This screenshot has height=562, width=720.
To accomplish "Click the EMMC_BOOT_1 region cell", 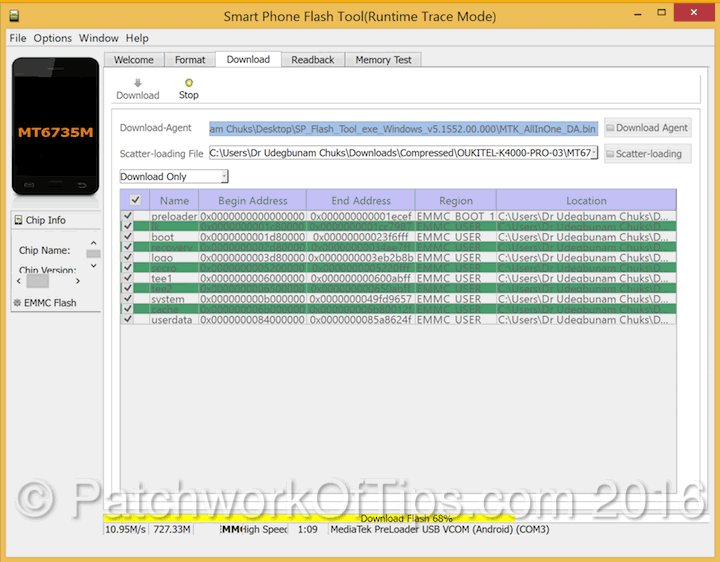I will click(456, 216).
